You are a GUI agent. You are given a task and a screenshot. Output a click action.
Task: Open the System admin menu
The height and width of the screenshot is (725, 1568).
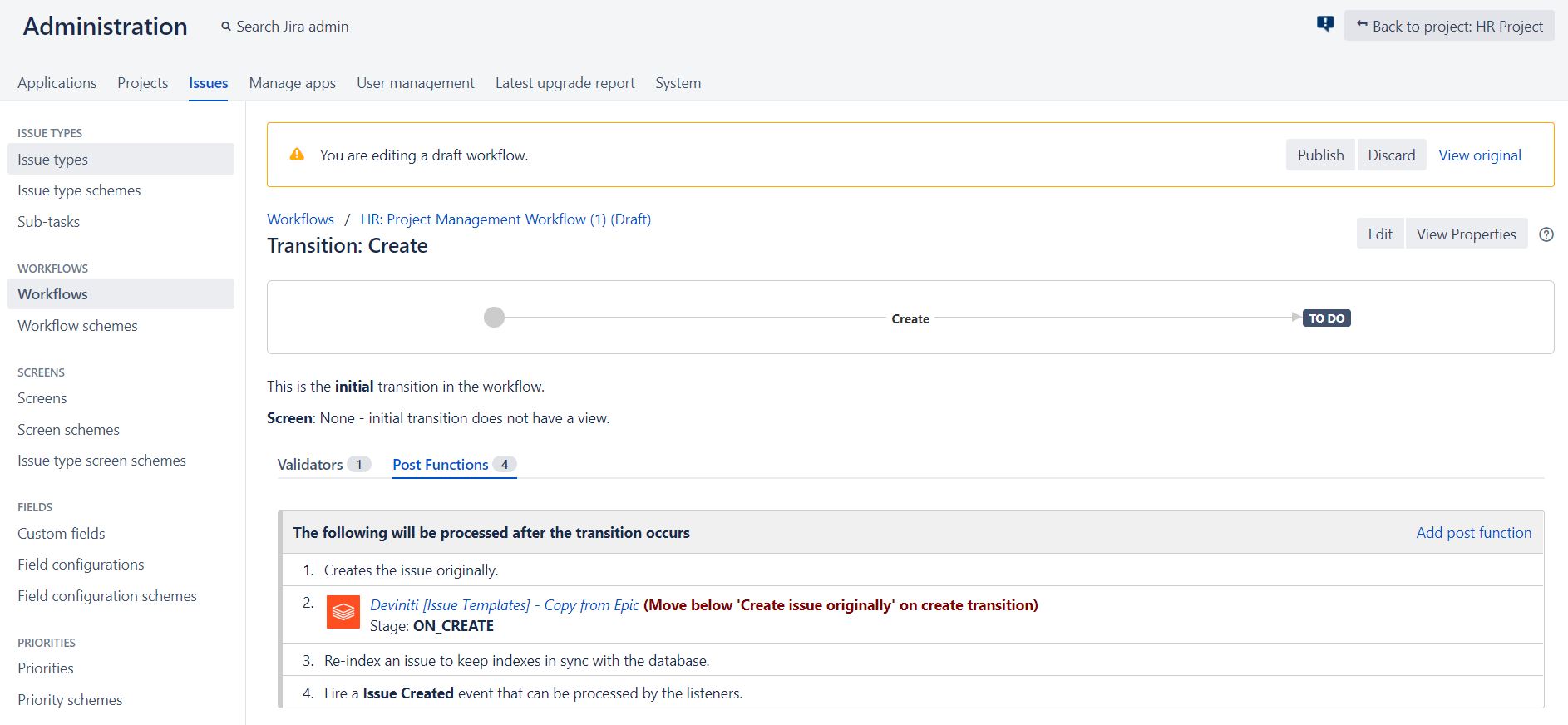tap(678, 83)
